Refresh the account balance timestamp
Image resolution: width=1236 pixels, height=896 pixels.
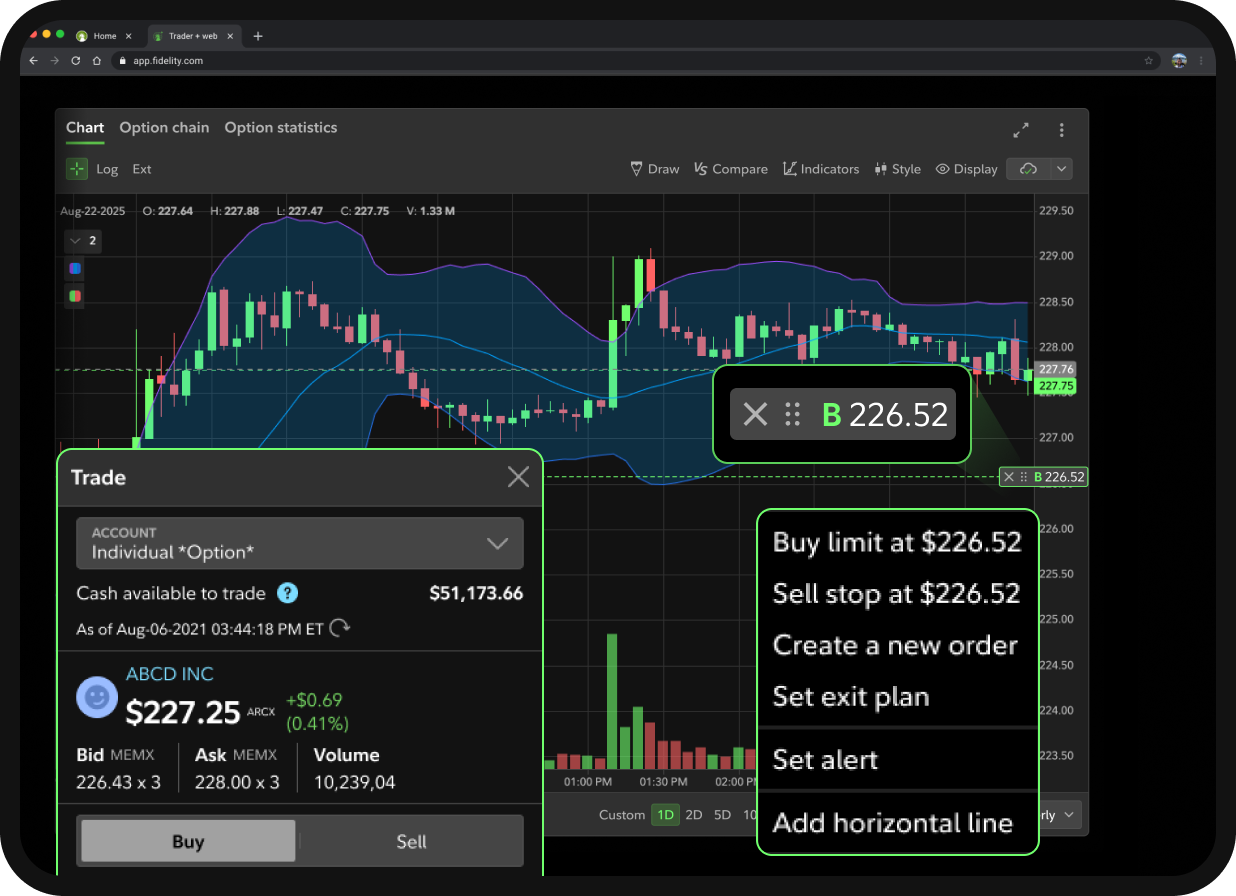click(341, 628)
